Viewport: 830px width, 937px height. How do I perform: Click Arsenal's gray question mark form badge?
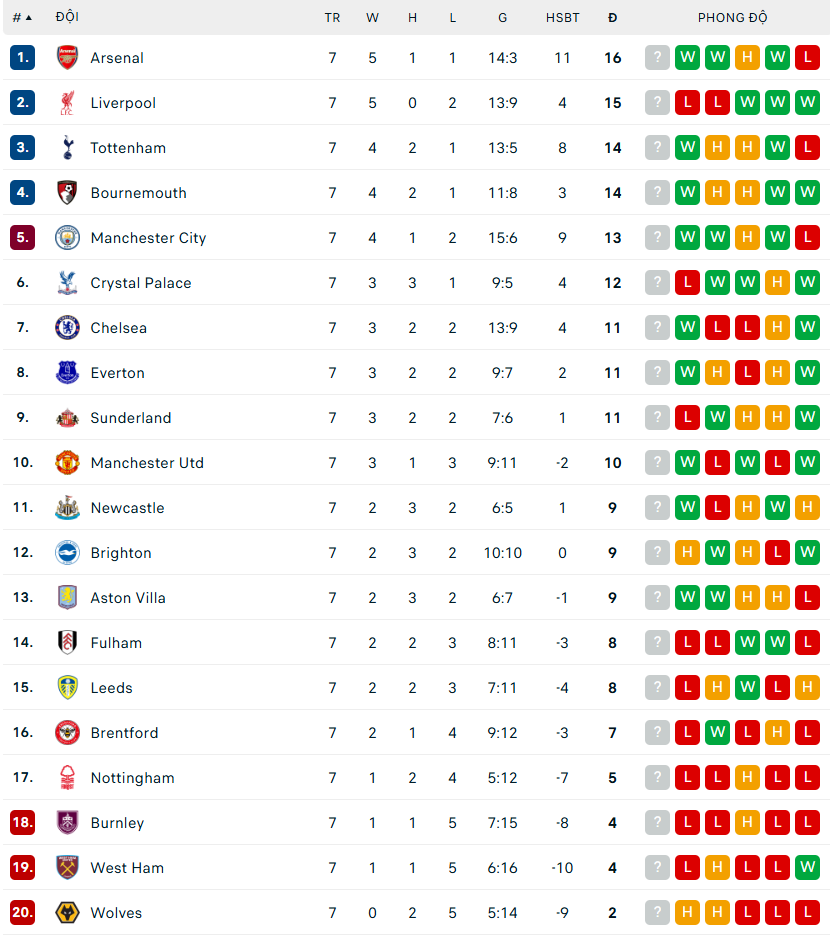(x=657, y=58)
